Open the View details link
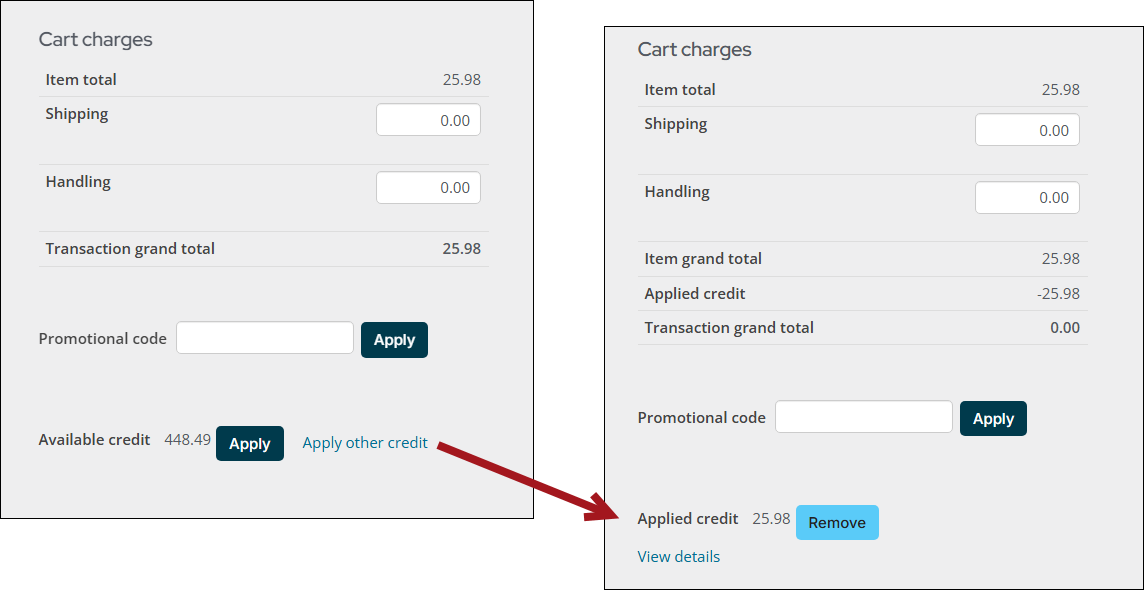Screen dimensions: 1144x590 click(x=678, y=556)
